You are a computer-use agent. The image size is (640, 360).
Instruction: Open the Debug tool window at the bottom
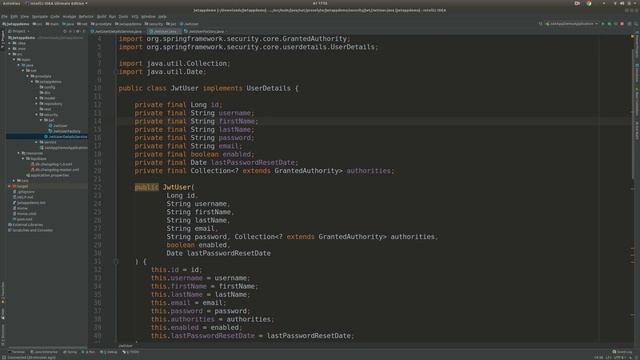[108, 352]
